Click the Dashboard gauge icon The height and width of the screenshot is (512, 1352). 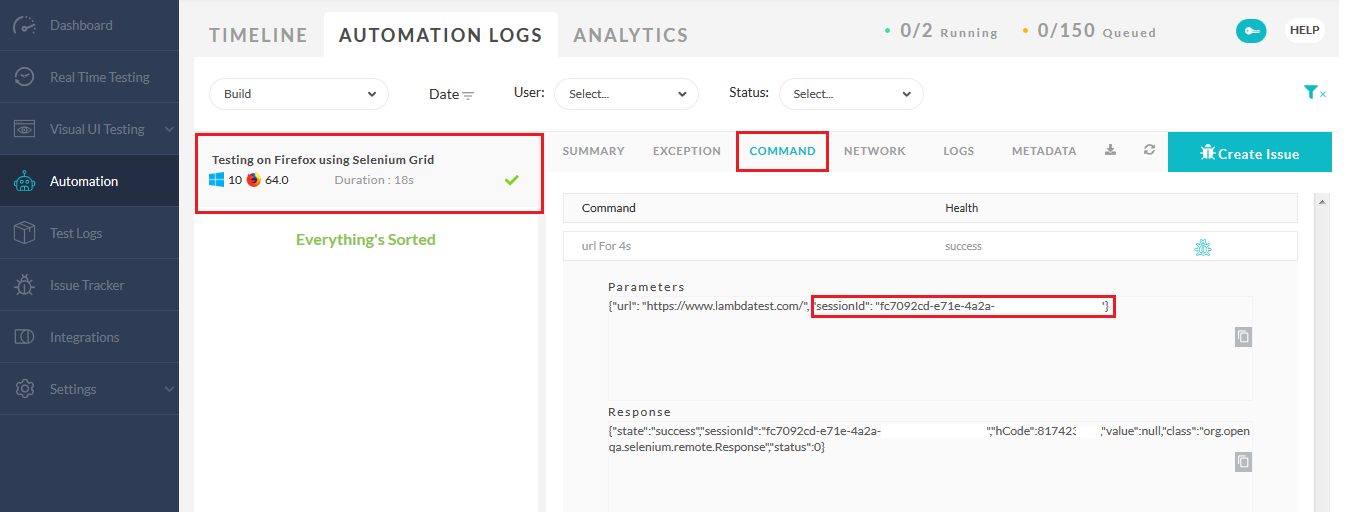click(x=25, y=25)
